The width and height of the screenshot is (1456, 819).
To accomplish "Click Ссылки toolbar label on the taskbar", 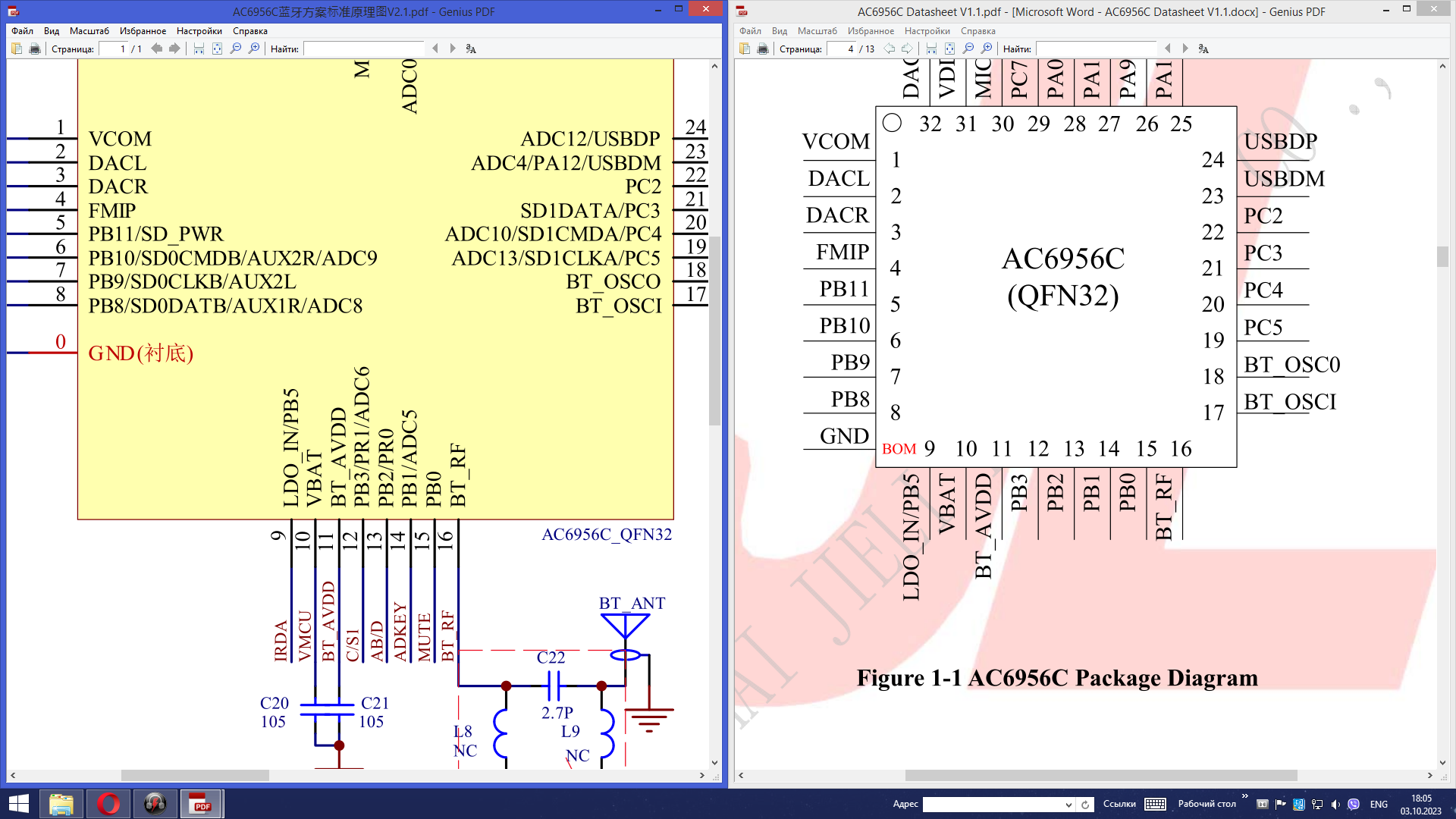I will [x=1119, y=804].
